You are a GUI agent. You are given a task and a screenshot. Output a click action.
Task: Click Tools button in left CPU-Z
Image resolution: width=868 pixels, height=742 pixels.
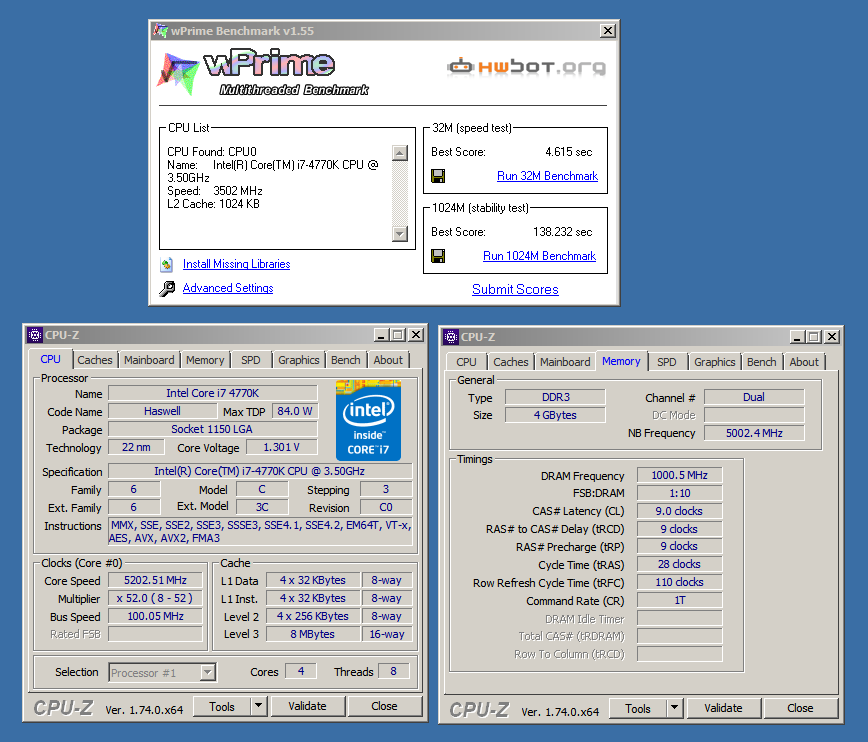(x=222, y=706)
